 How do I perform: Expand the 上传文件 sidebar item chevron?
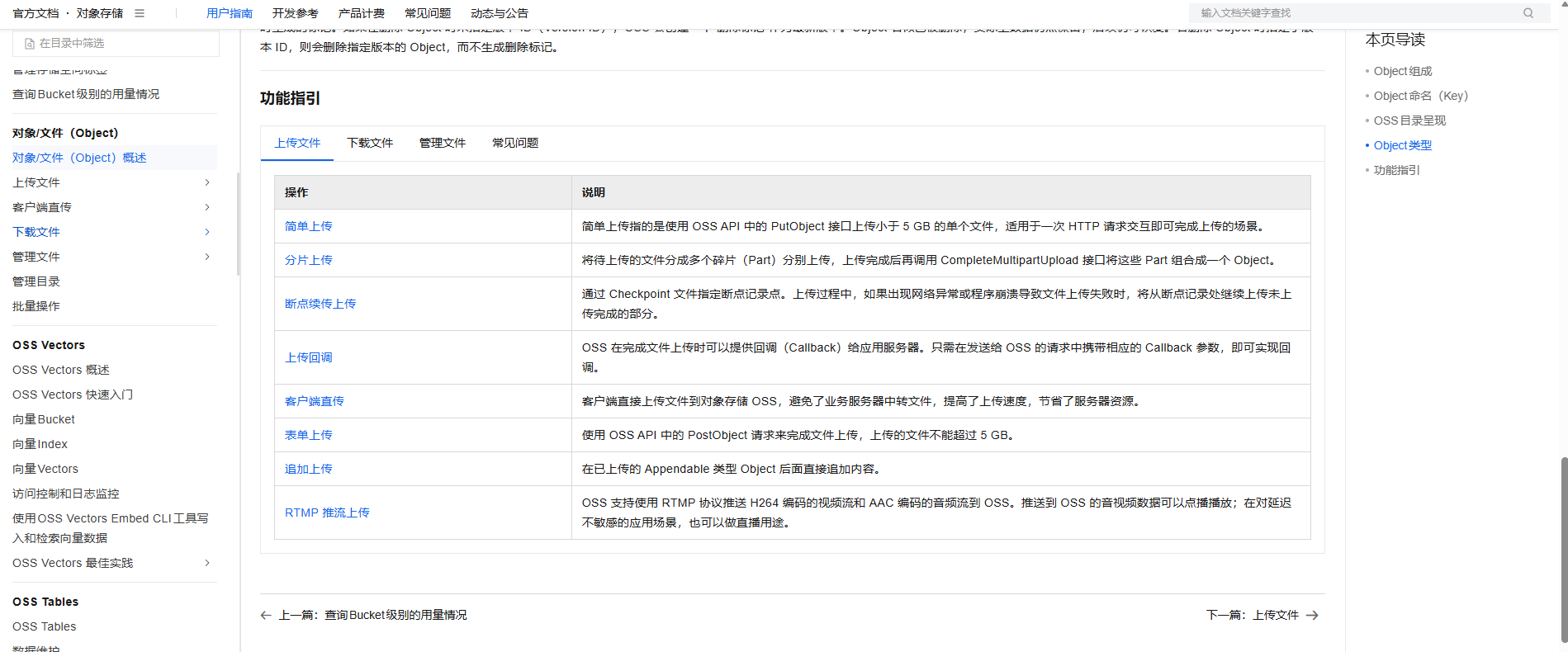pyautogui.click(x=207, y=182)
